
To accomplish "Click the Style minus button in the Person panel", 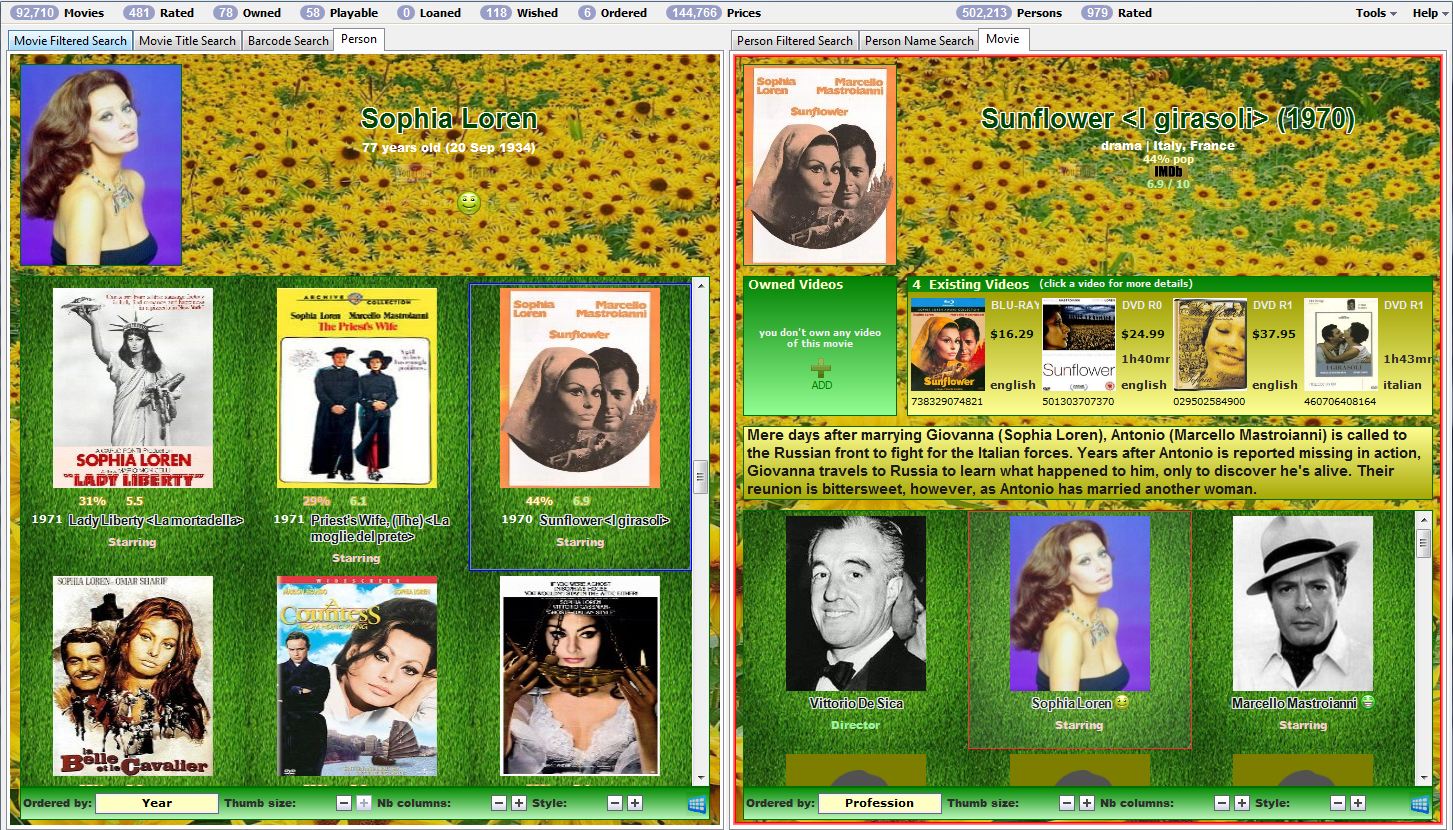I will (x=615, y=803).
